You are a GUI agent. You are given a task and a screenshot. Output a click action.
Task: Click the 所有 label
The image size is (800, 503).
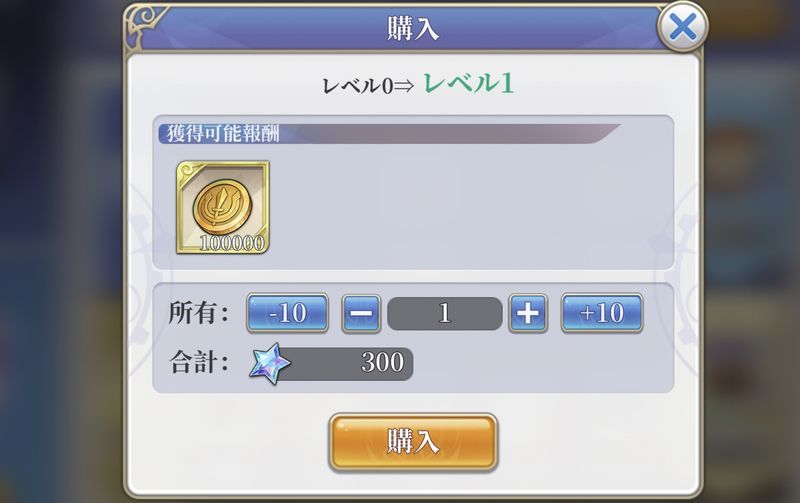[x=198, y=313]
